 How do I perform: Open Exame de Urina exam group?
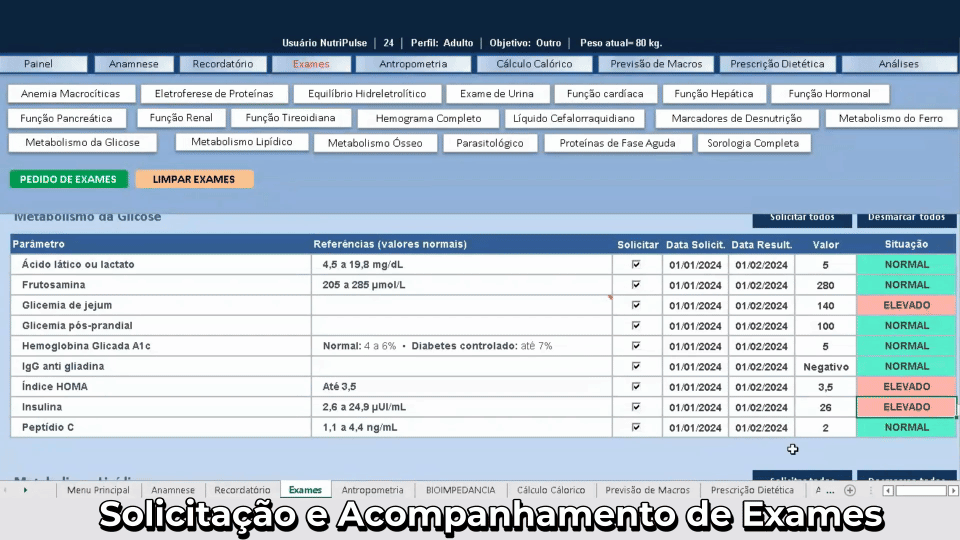pos(497,94)
